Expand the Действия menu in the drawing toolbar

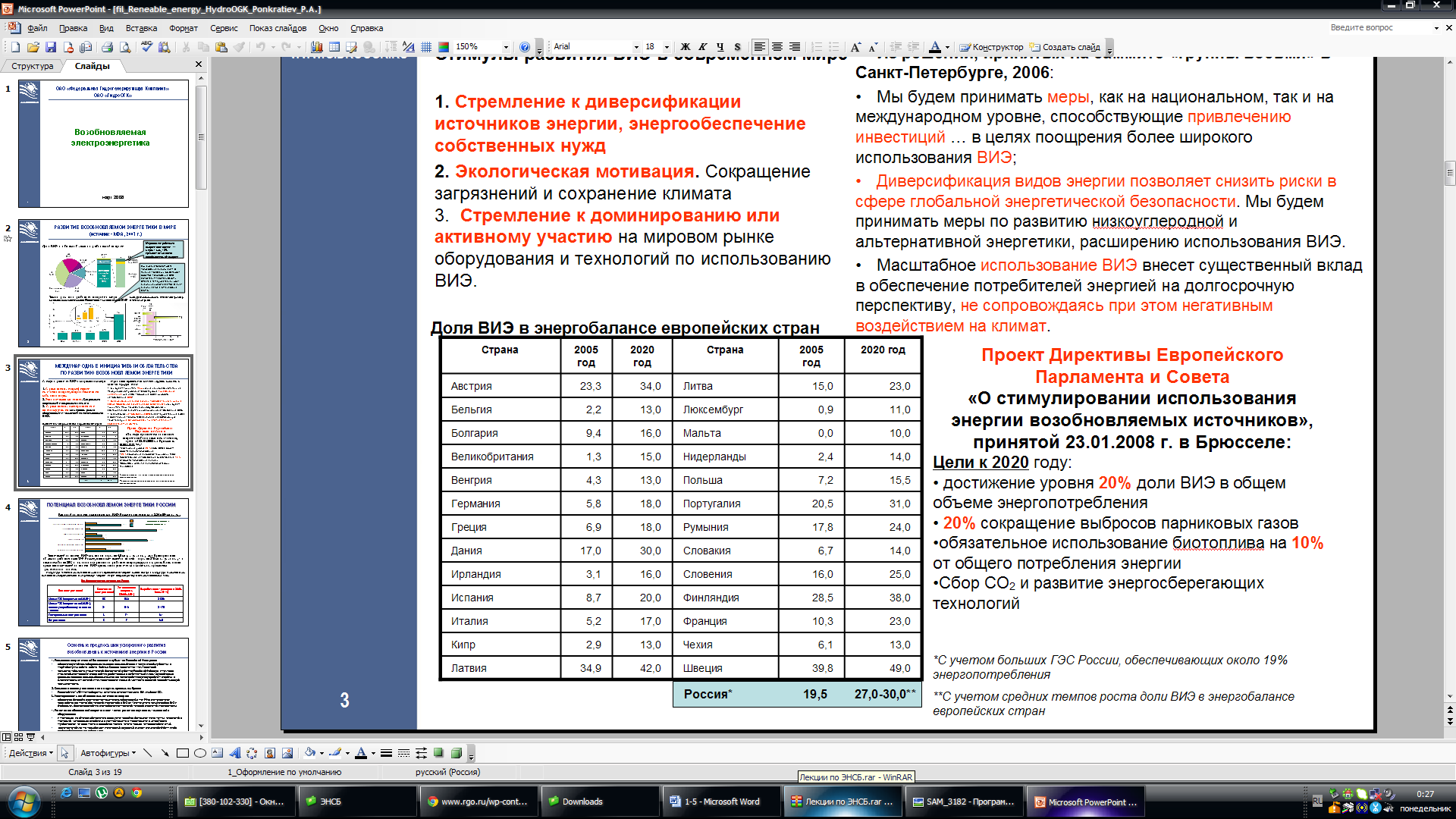click(x=30, y=753)
